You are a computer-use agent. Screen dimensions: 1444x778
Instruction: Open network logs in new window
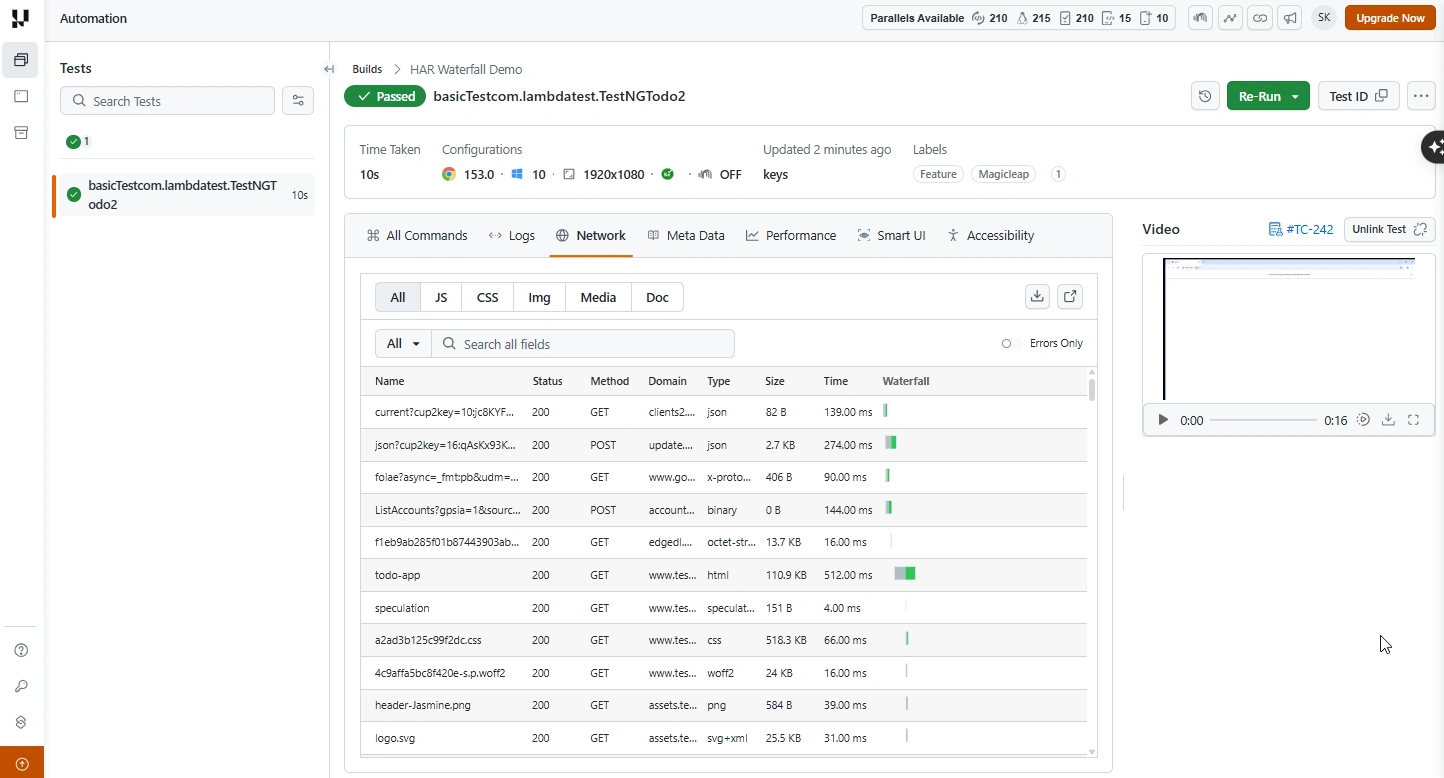point(1070,296)
